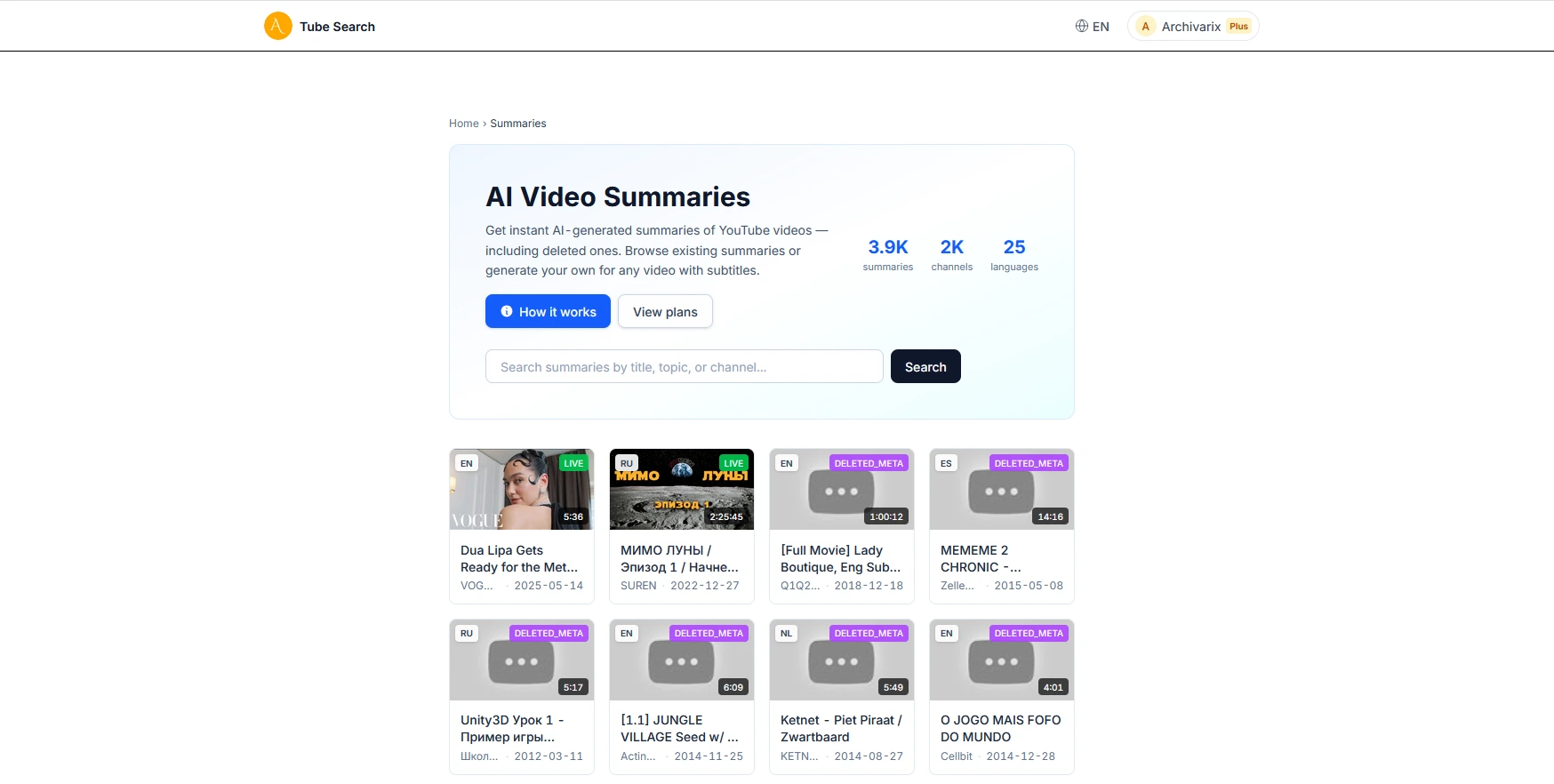Click the NL language tag on Ketnet card

(786, 634)
